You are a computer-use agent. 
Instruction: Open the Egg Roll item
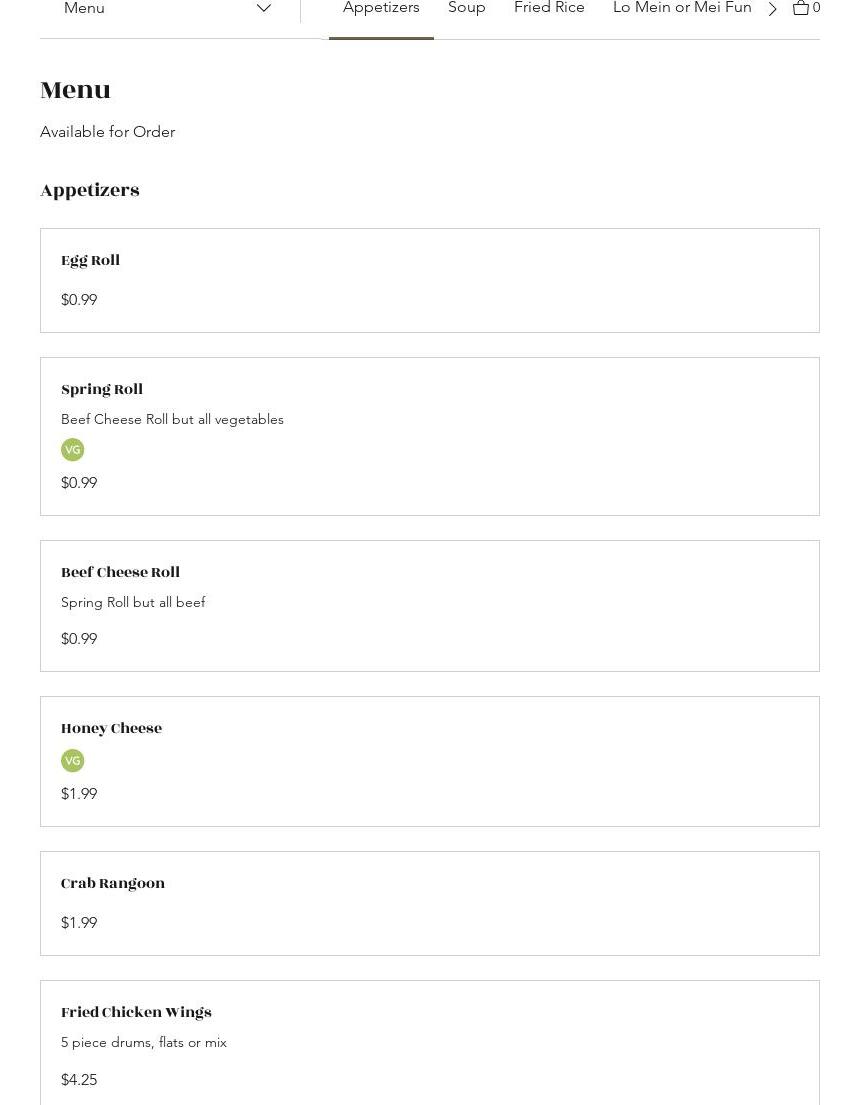(x=91, y=261)
